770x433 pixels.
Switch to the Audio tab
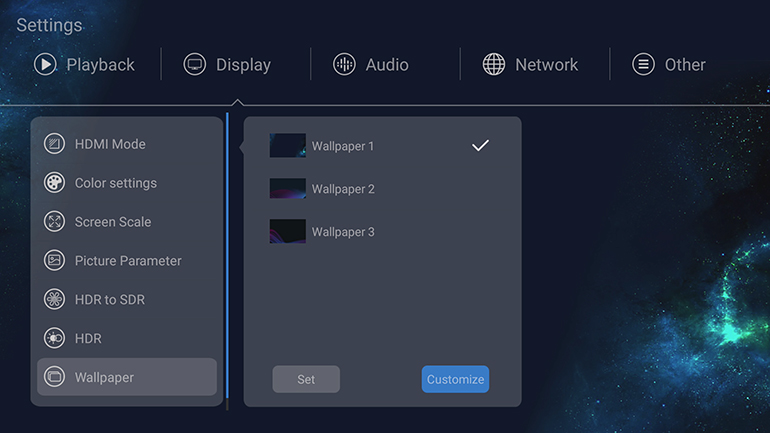tap(386, 65)
